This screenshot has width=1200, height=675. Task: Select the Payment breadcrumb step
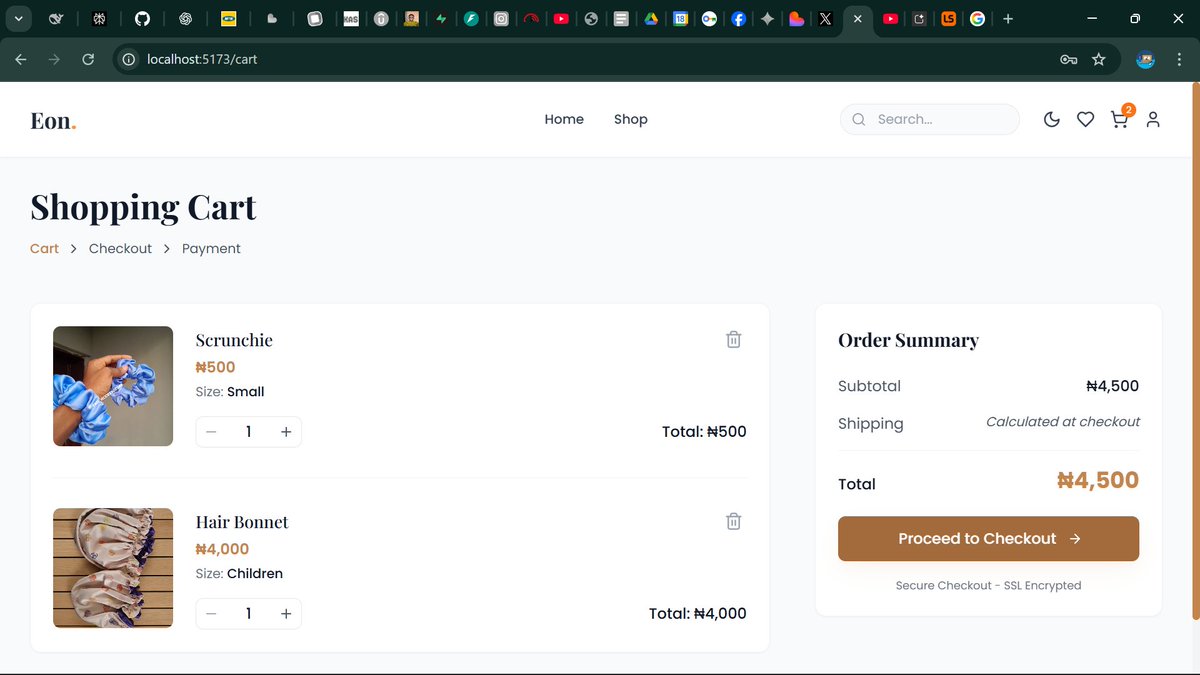coord(211,248)
